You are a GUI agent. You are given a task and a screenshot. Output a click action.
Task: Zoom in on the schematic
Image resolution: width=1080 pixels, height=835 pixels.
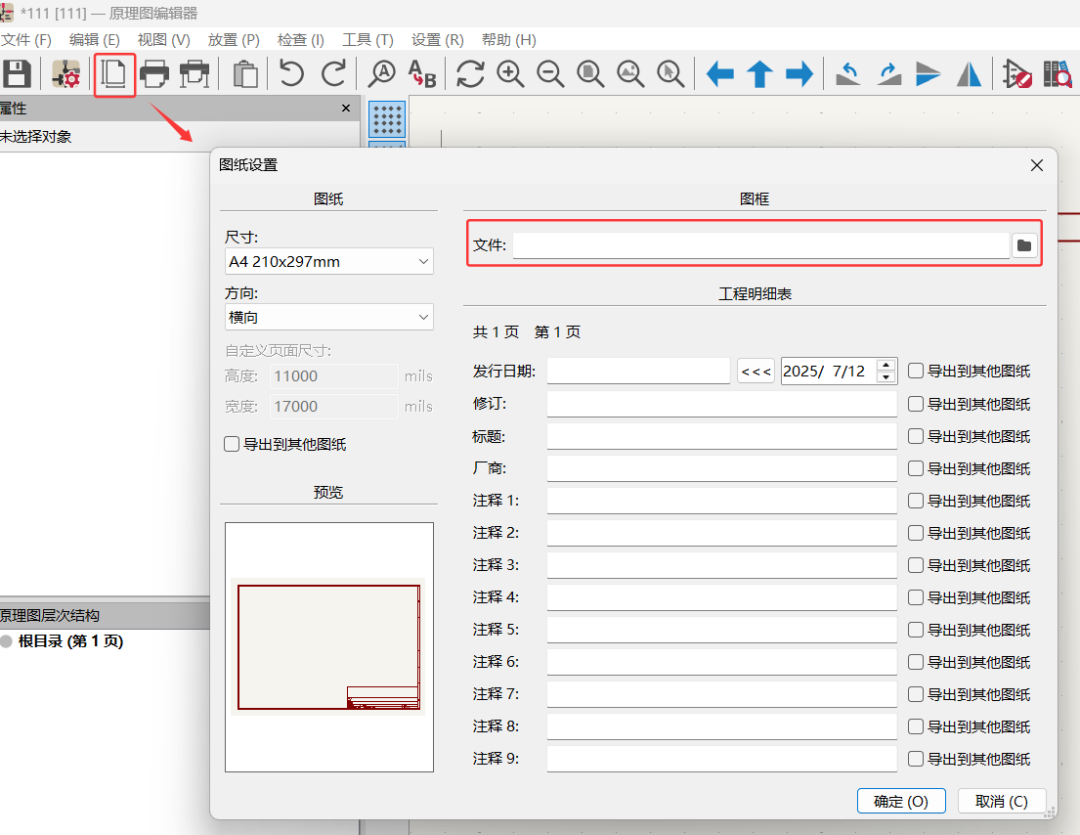pos(510,74)
